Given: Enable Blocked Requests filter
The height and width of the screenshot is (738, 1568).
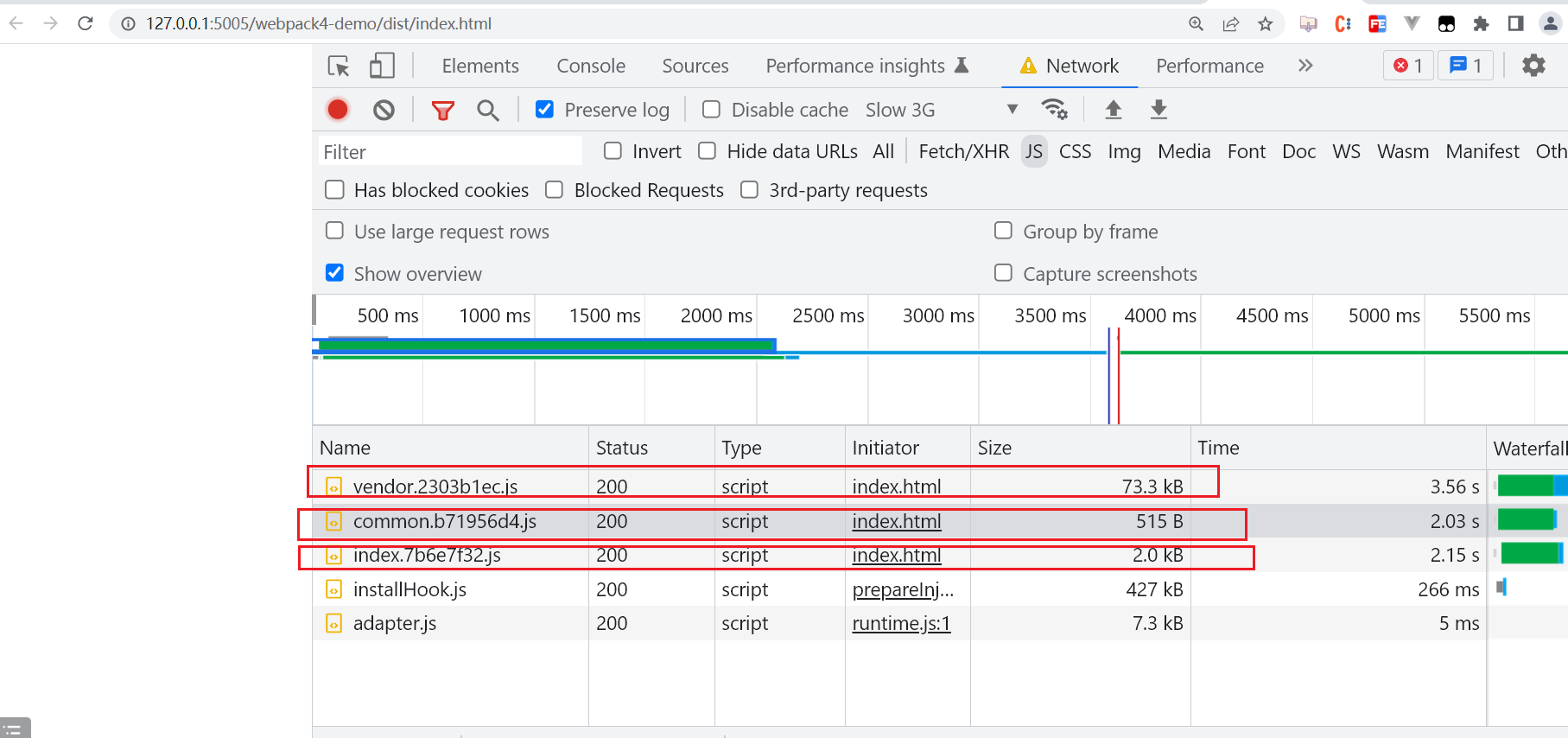Looking at the screenshot, I should [x=554, y=189].
